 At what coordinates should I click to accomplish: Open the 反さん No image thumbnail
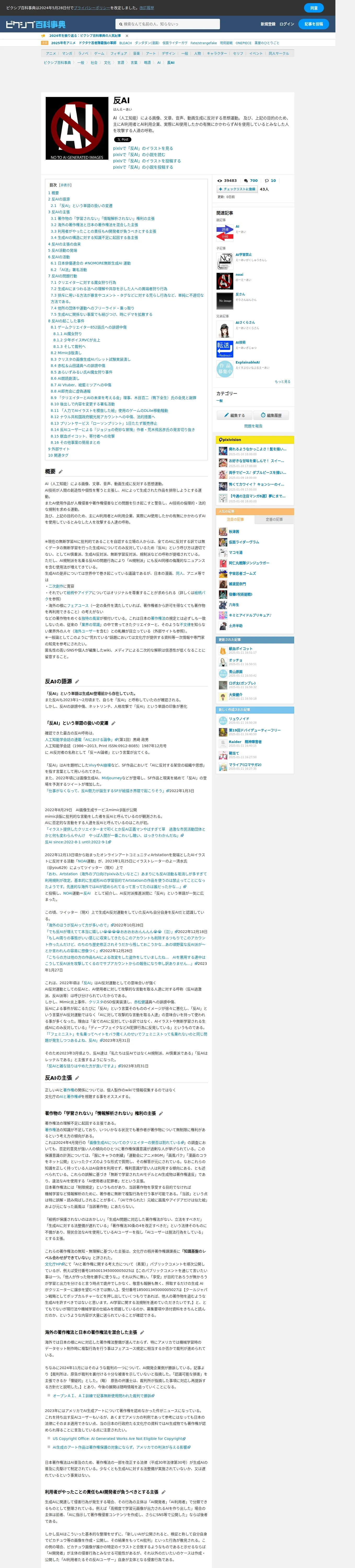225,301
